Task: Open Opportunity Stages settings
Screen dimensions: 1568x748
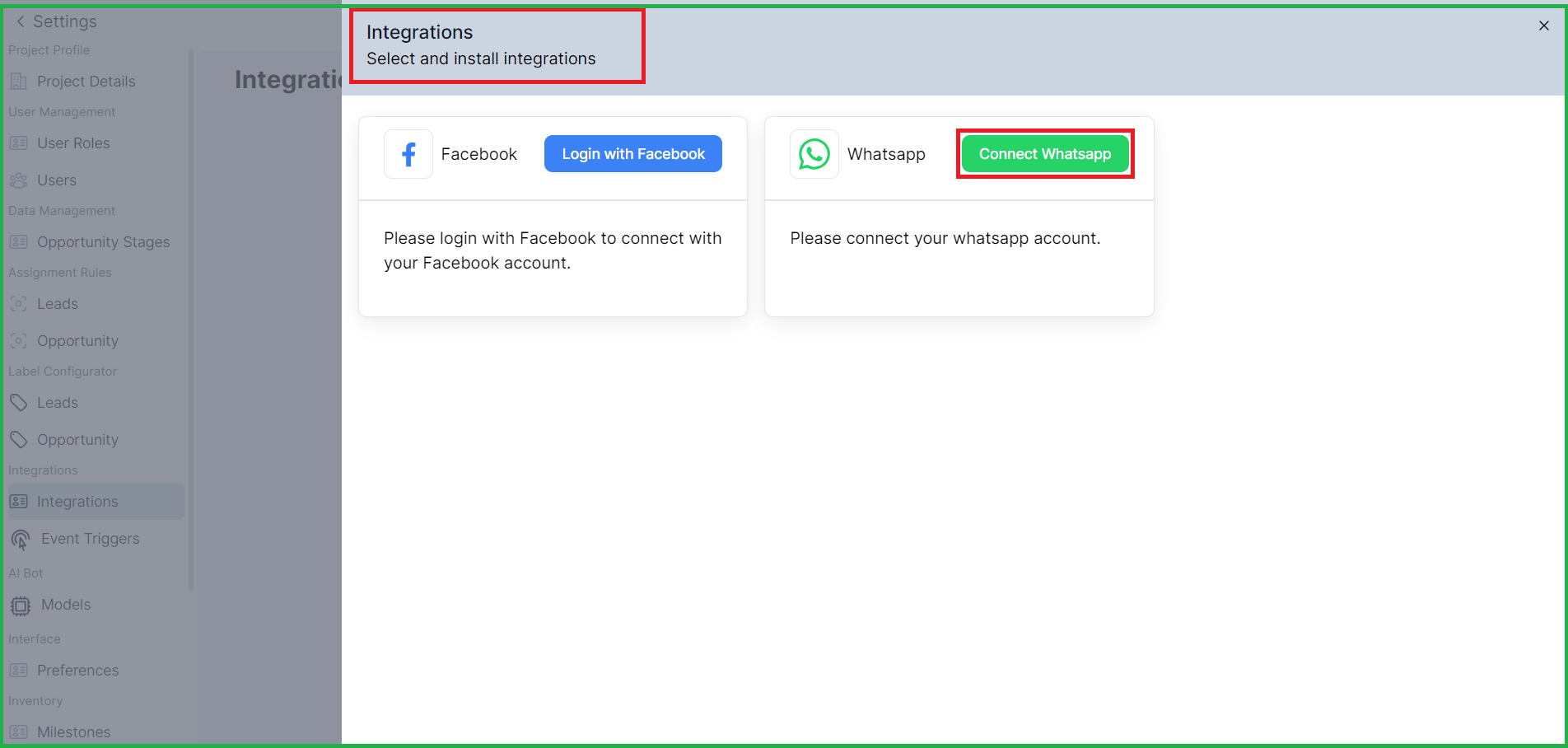Action: click(103, 242)
